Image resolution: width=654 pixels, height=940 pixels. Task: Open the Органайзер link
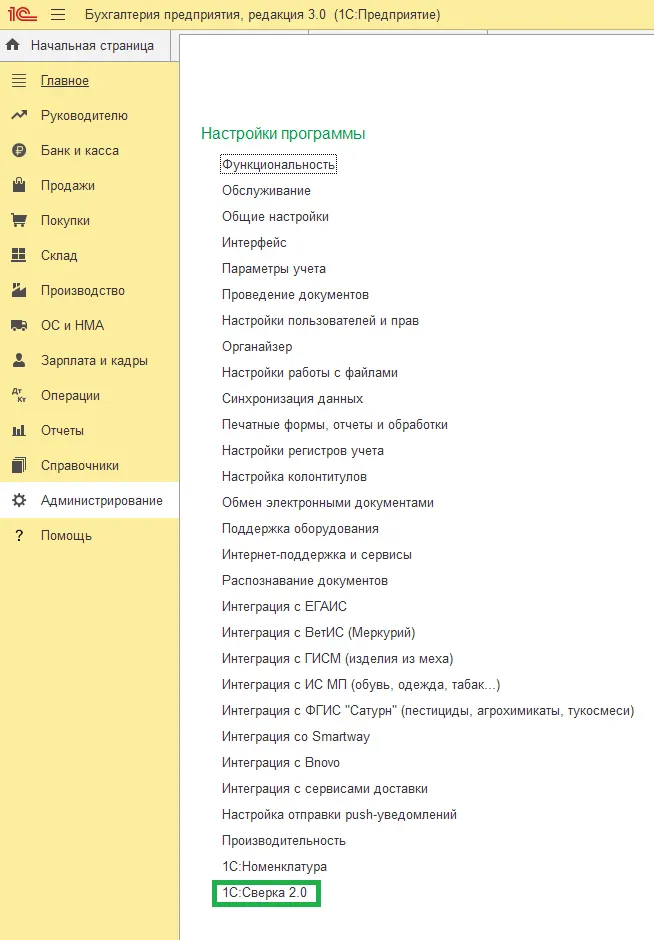(x=257, y=347)
